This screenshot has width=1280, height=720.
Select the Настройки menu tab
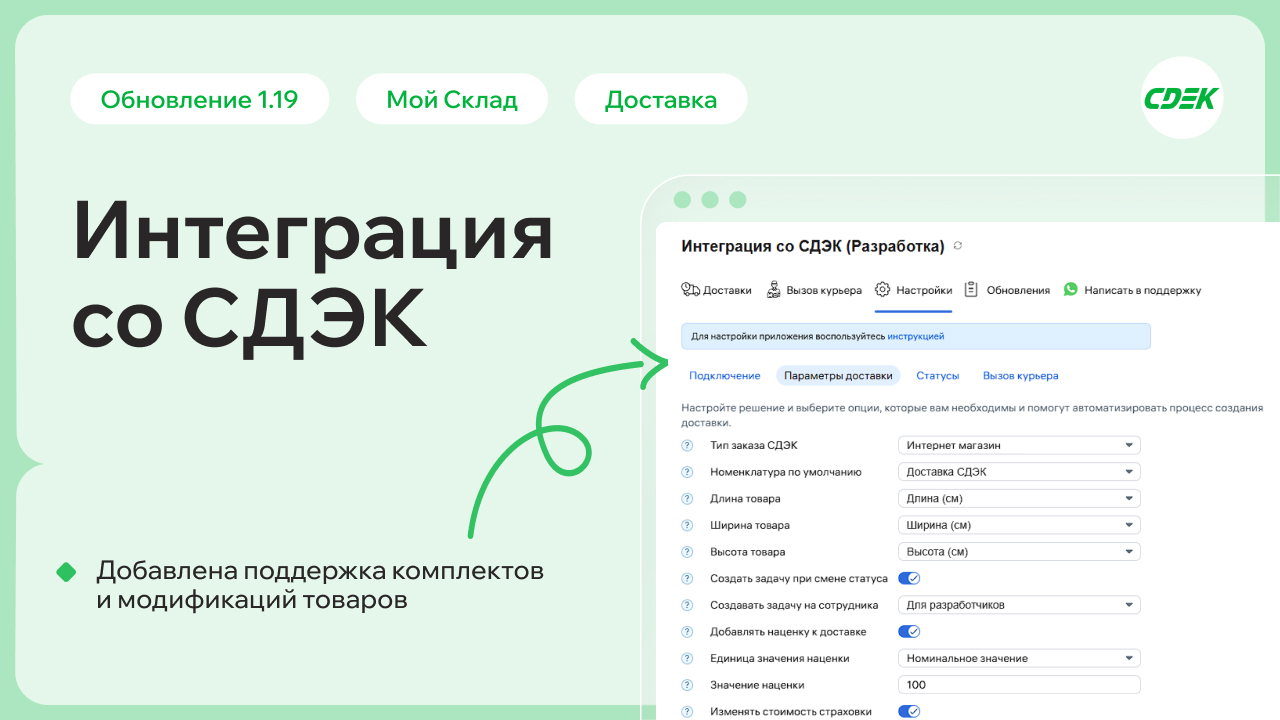pos(913,290)
